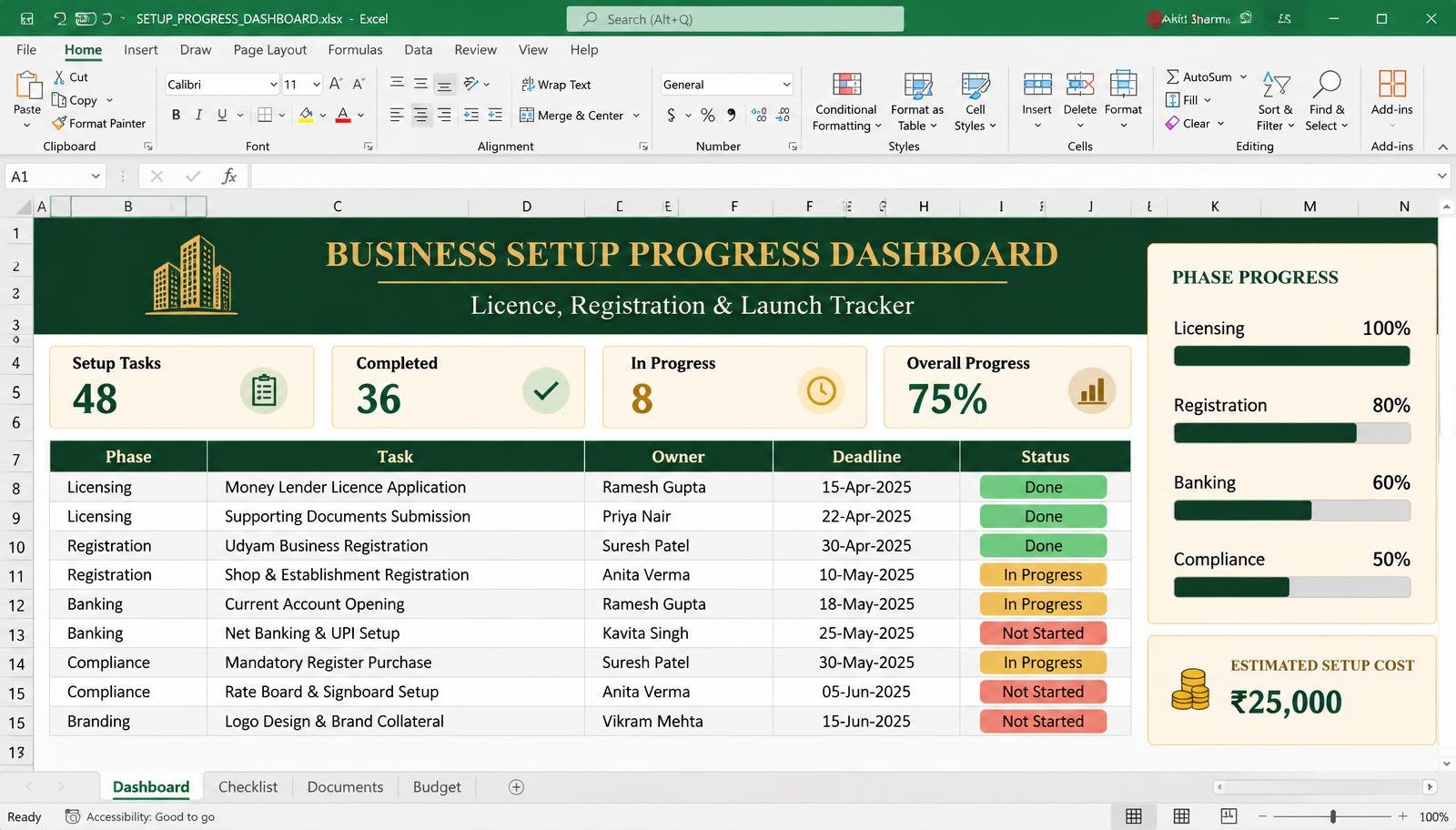1456x830 pixels.
Task: Click the Cut scissors icon
Action: (x=59, y=77)
